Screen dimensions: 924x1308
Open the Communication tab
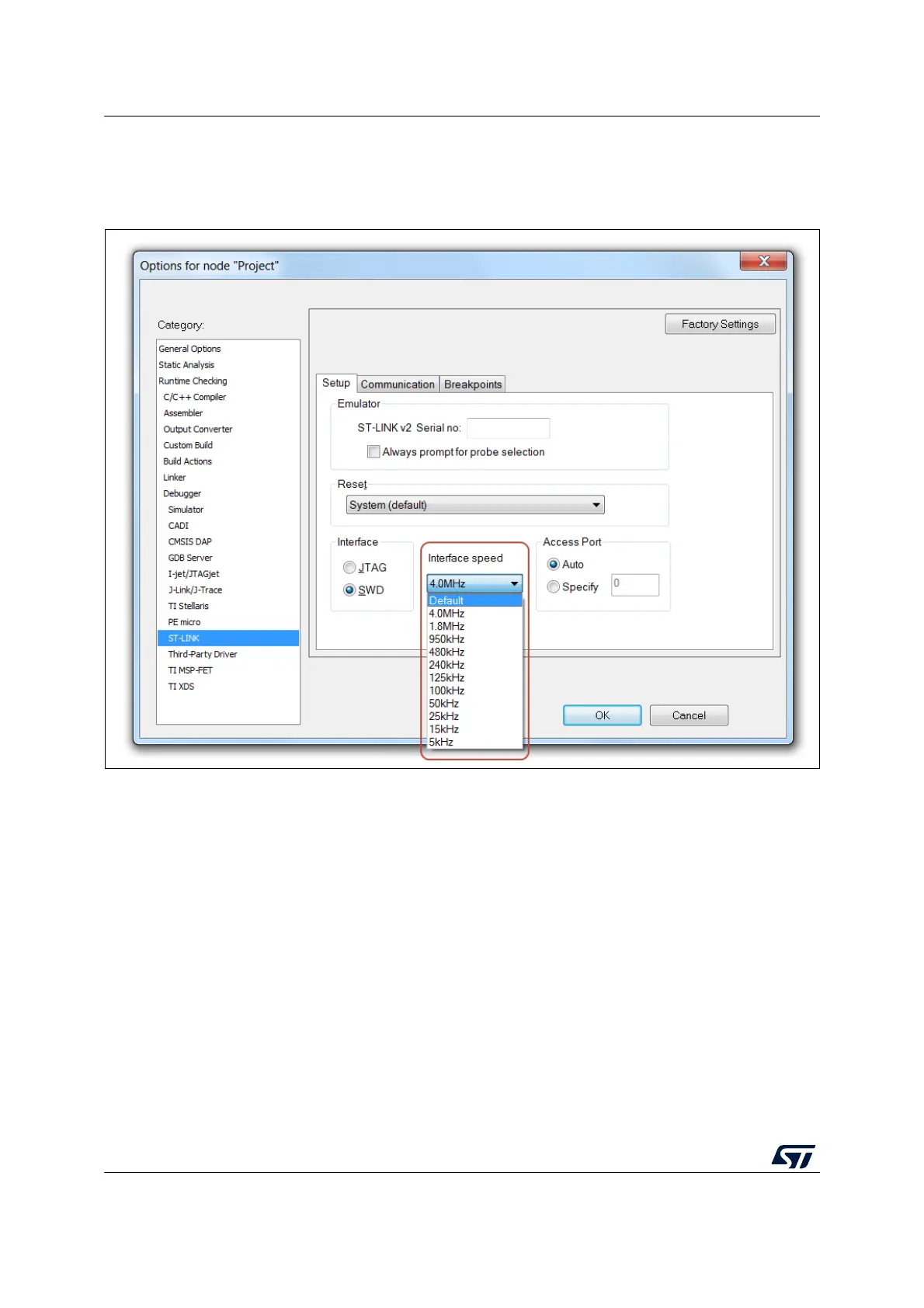398,384
